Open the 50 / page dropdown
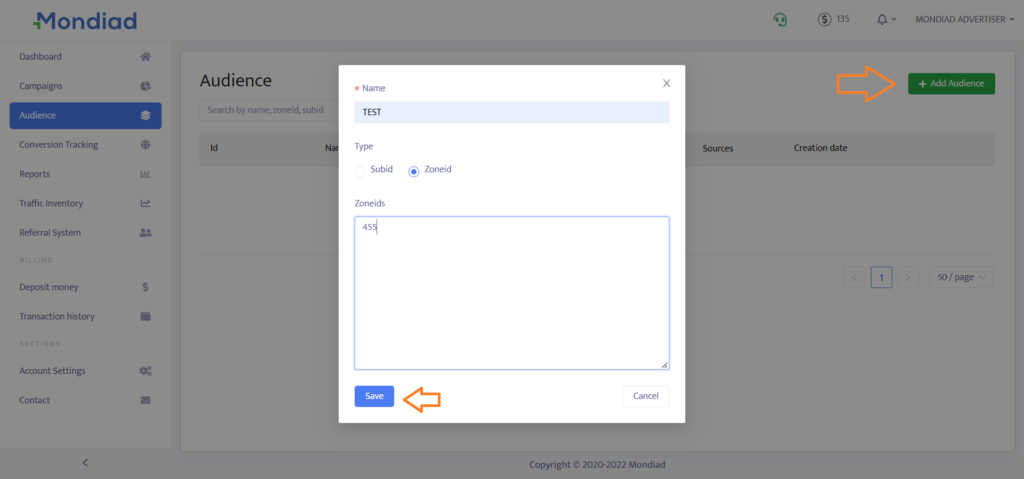This screenshot has height=479, width=1024. point(962,277)
